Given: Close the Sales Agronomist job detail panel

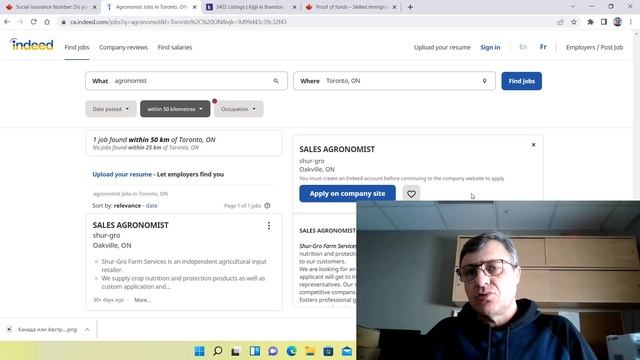Looking at the screenshot, I should tap(533, 145).
